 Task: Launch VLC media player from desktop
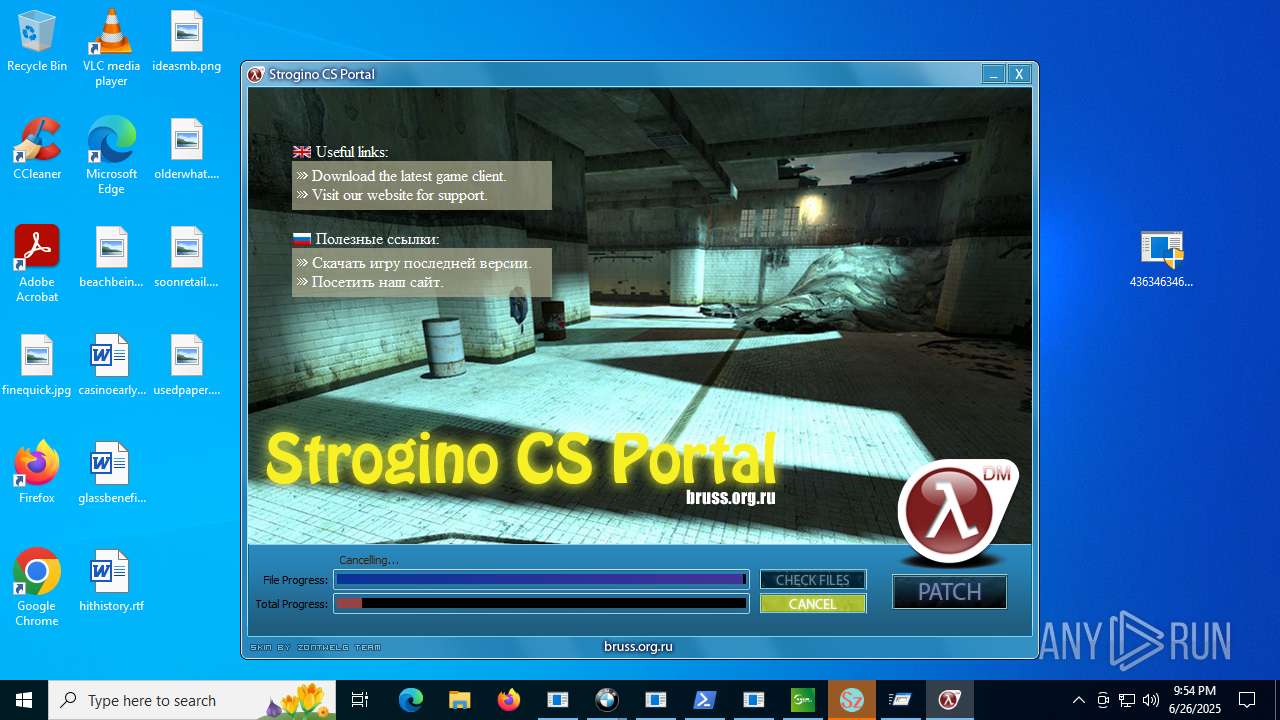point(111,47)
